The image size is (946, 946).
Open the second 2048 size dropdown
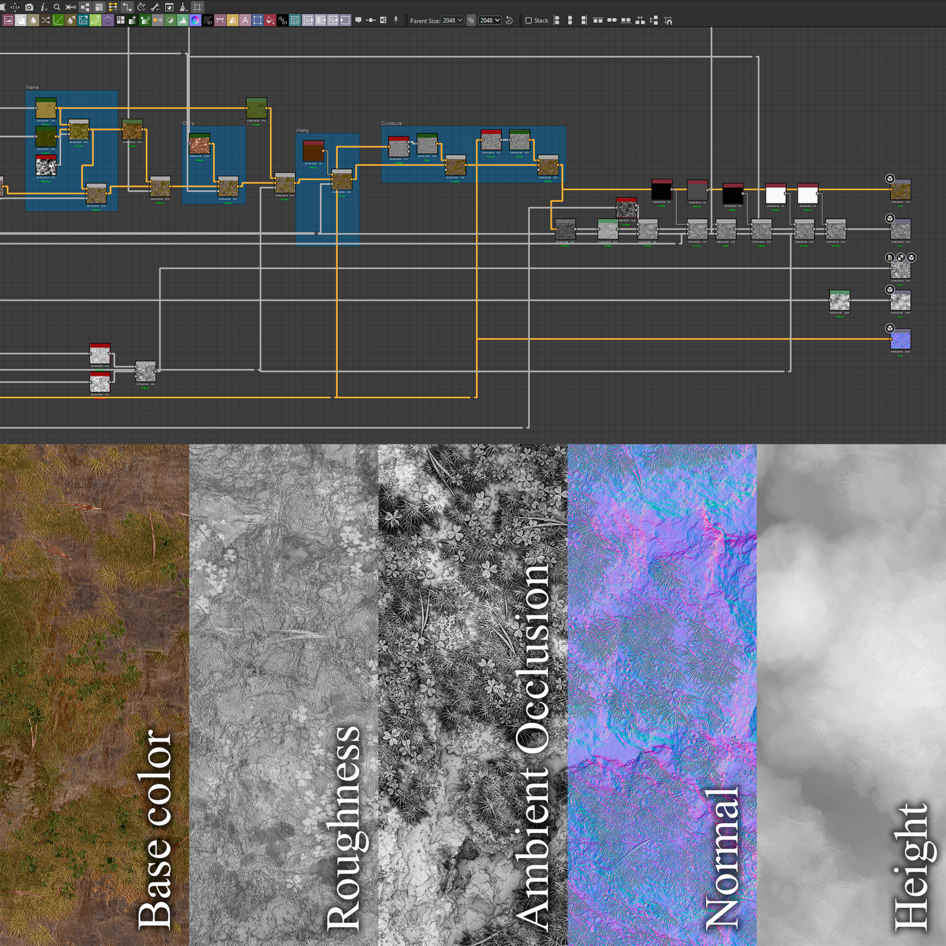tap(490, 20)
